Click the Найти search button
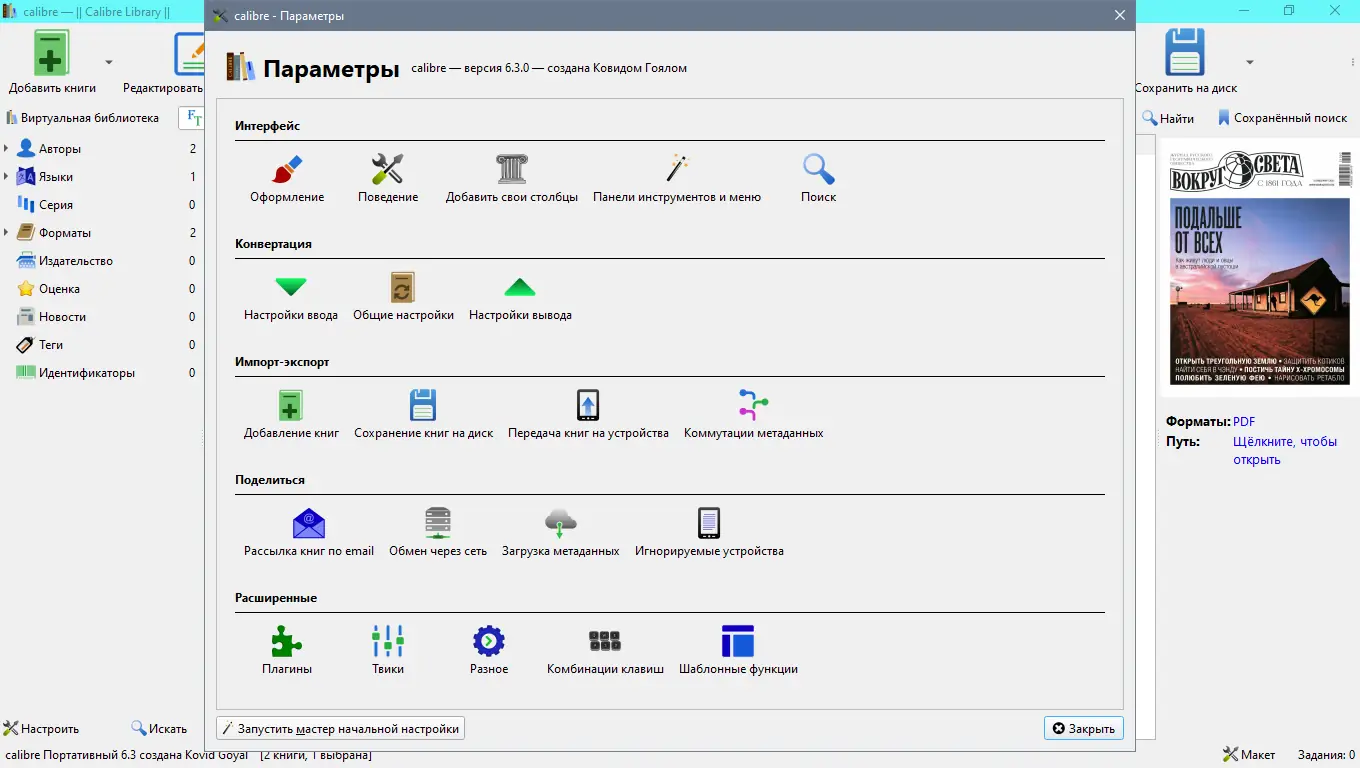The width and height of the screenshot is (1360, 768). click(1168, 118)
